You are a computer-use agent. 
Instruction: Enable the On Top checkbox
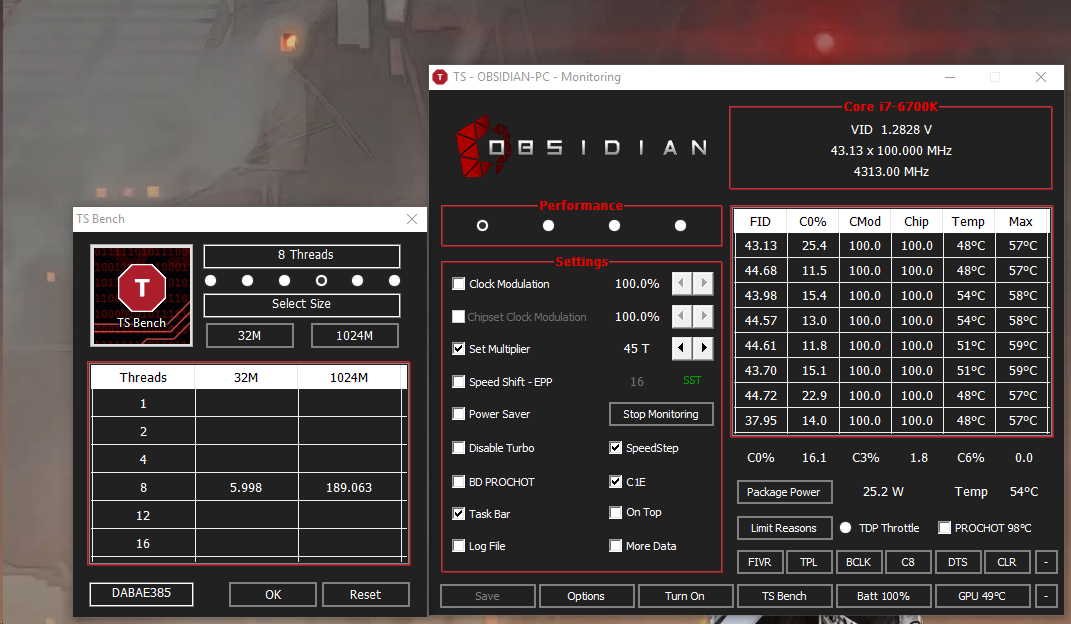pyautogui.click(x=615, y=512)
